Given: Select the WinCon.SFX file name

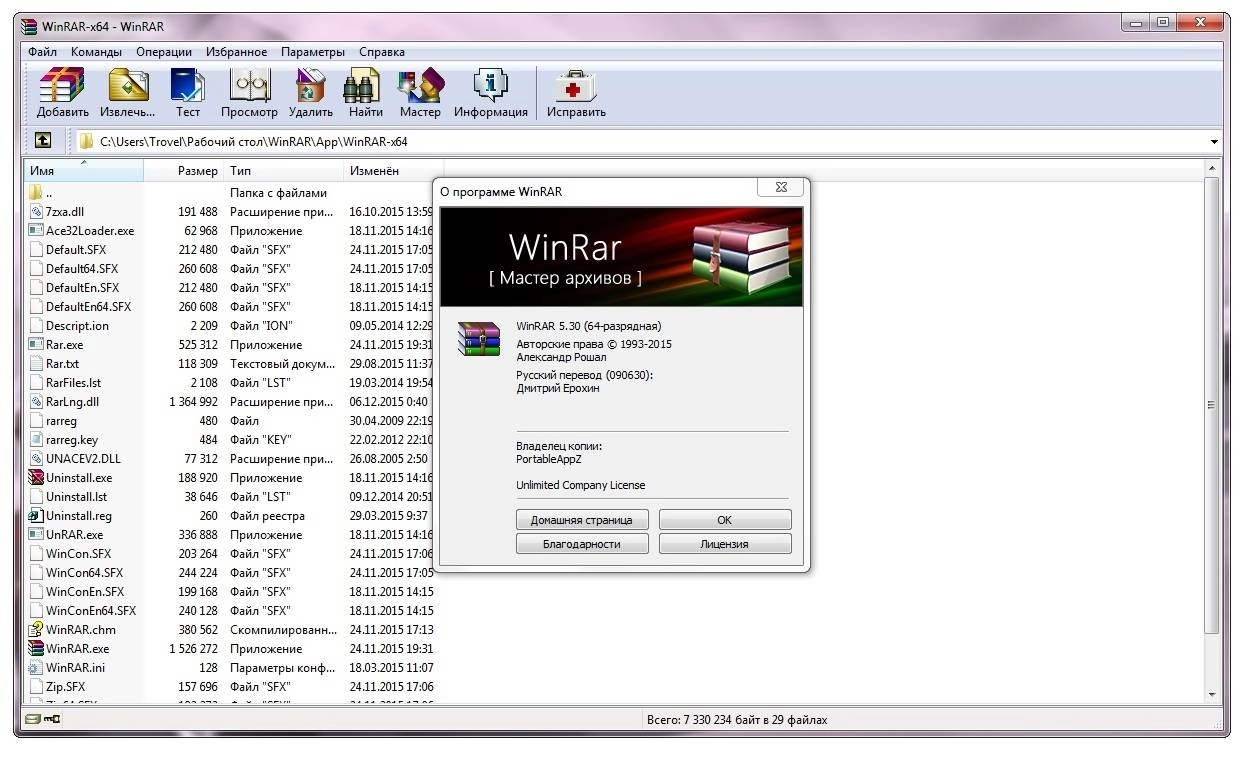Looking at the screenshot, I should pos(78,554).
